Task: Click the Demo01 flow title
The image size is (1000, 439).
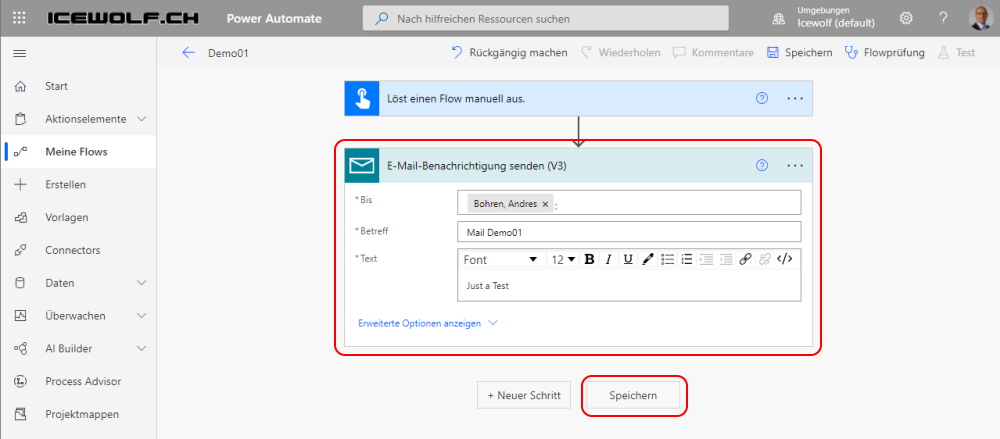Action: pyautogui.click(x=228, y=53)
